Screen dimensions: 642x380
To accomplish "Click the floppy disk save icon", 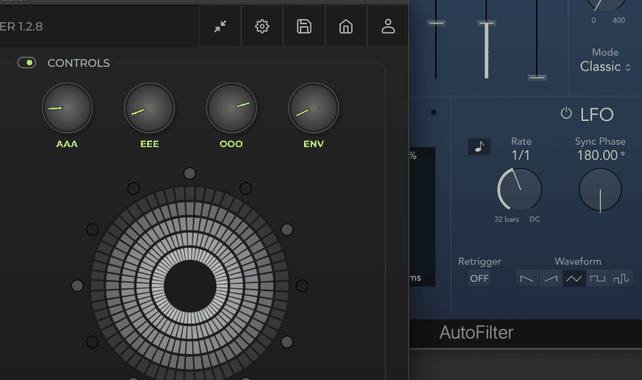I will tap(304, 27).
